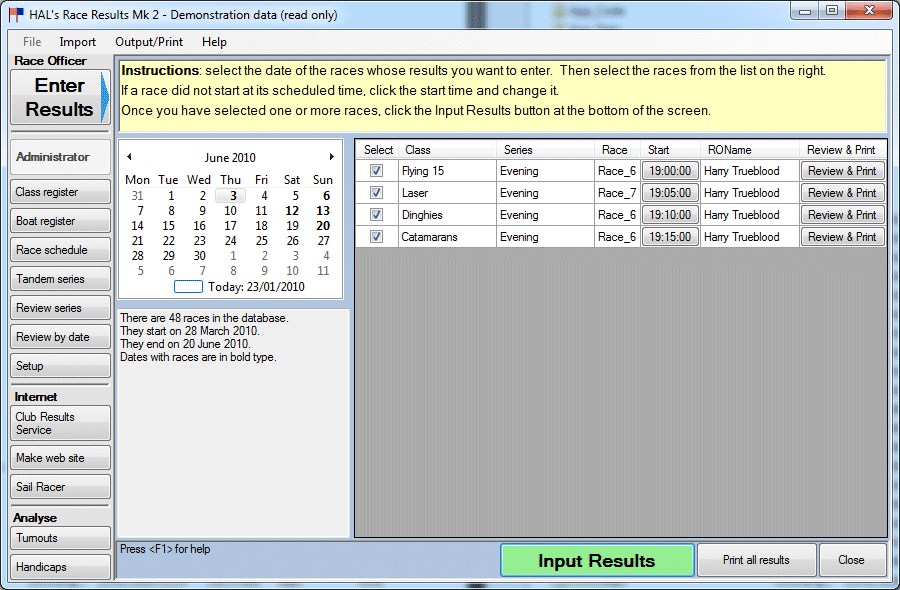This screenshot has width=900, height=590.
Task: Open Sail Racer
Action: click(60, 487)
